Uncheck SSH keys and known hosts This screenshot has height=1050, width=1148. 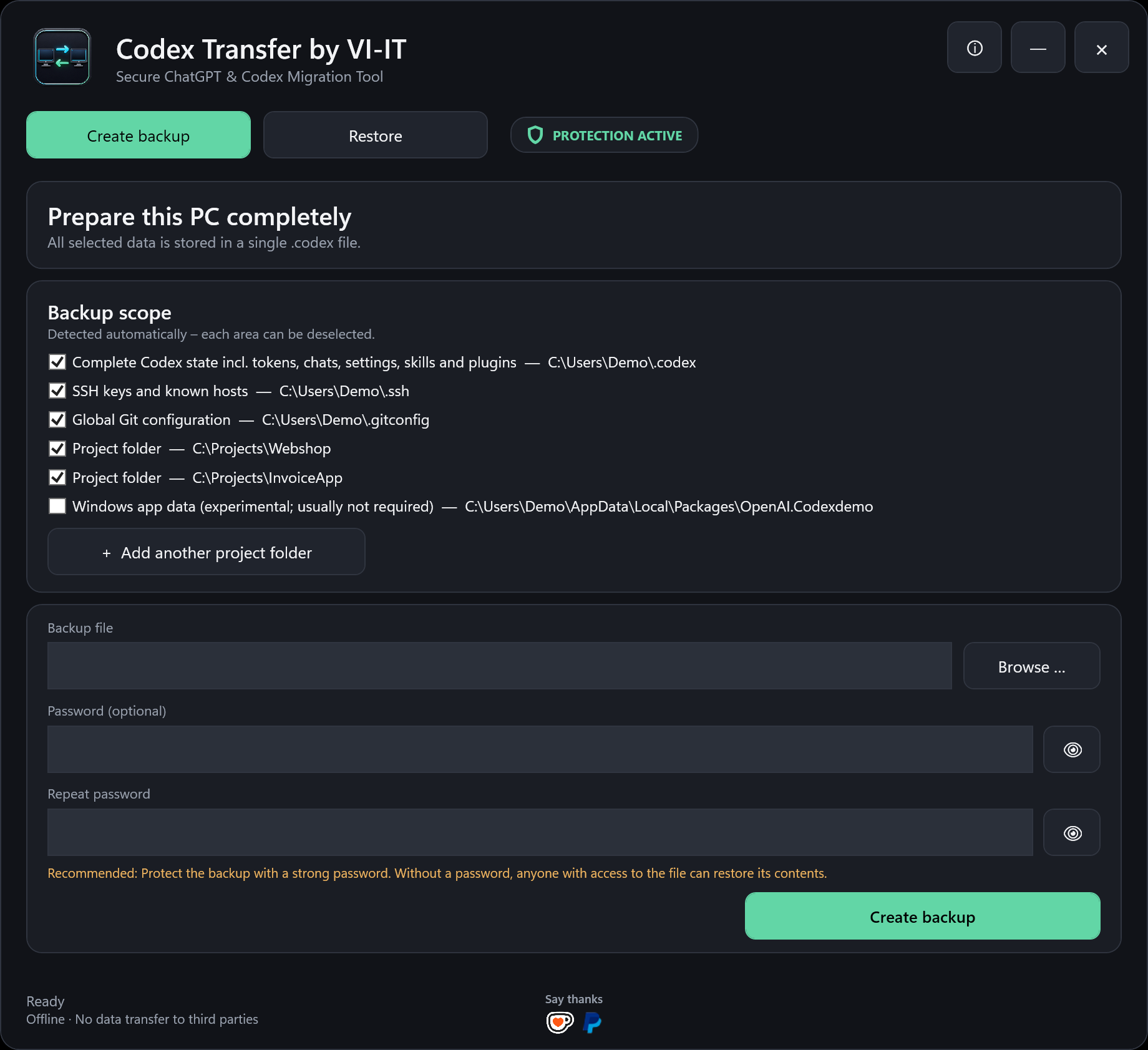click(57, 391)
